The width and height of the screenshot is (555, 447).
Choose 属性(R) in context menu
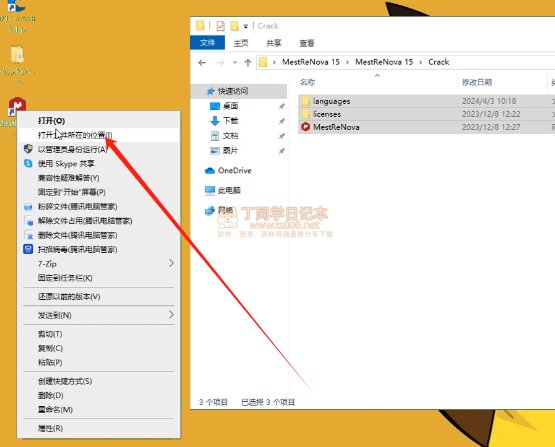99,428
